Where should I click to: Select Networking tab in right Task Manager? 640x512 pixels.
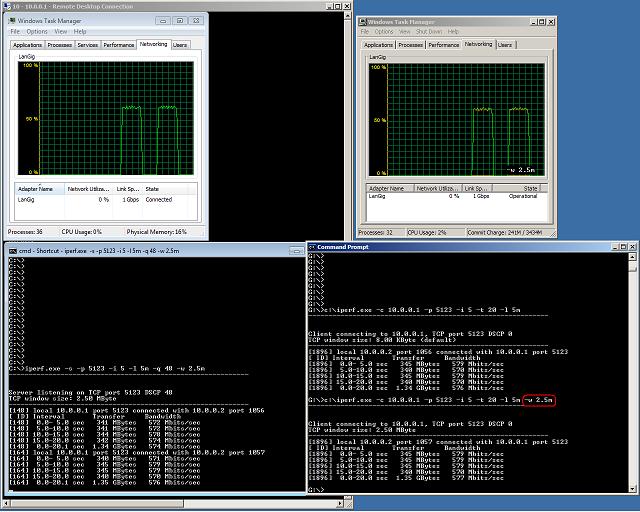[478, 44]
